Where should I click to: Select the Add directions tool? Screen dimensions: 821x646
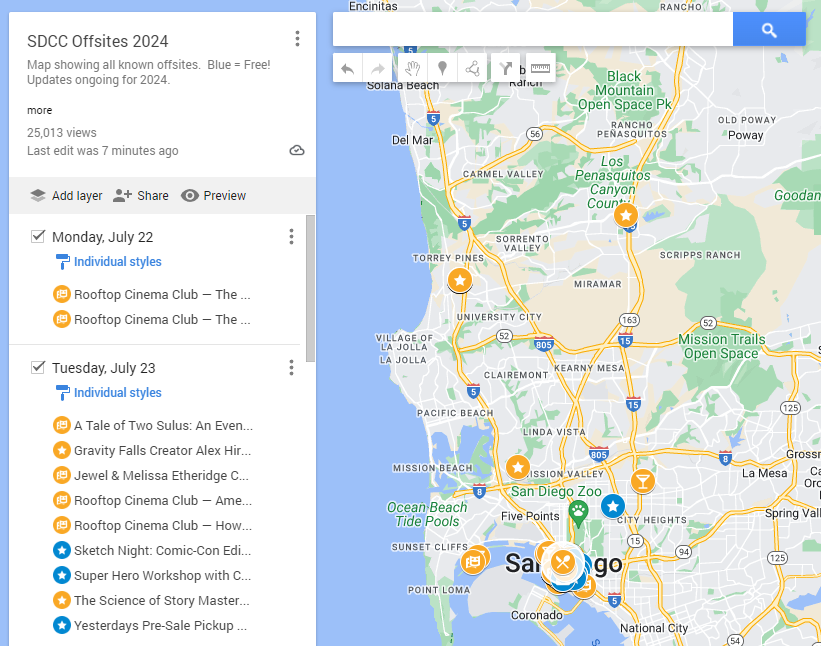point(507,68)
